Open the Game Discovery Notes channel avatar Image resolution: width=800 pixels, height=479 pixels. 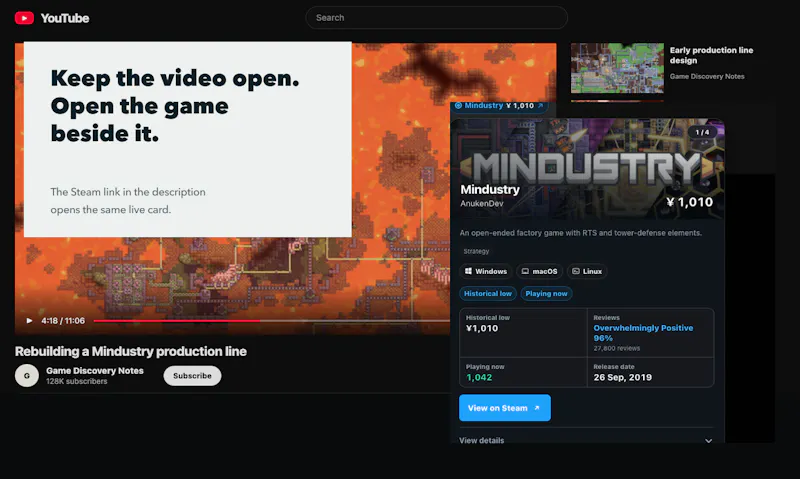[27, 375]
